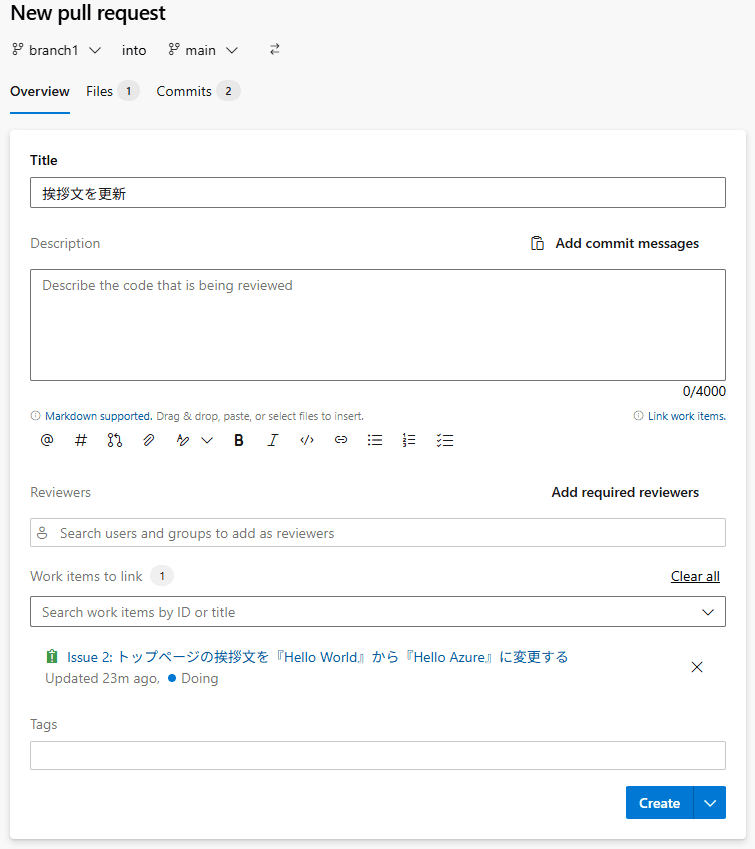Focus the Description text area

[x=378, y=325]
